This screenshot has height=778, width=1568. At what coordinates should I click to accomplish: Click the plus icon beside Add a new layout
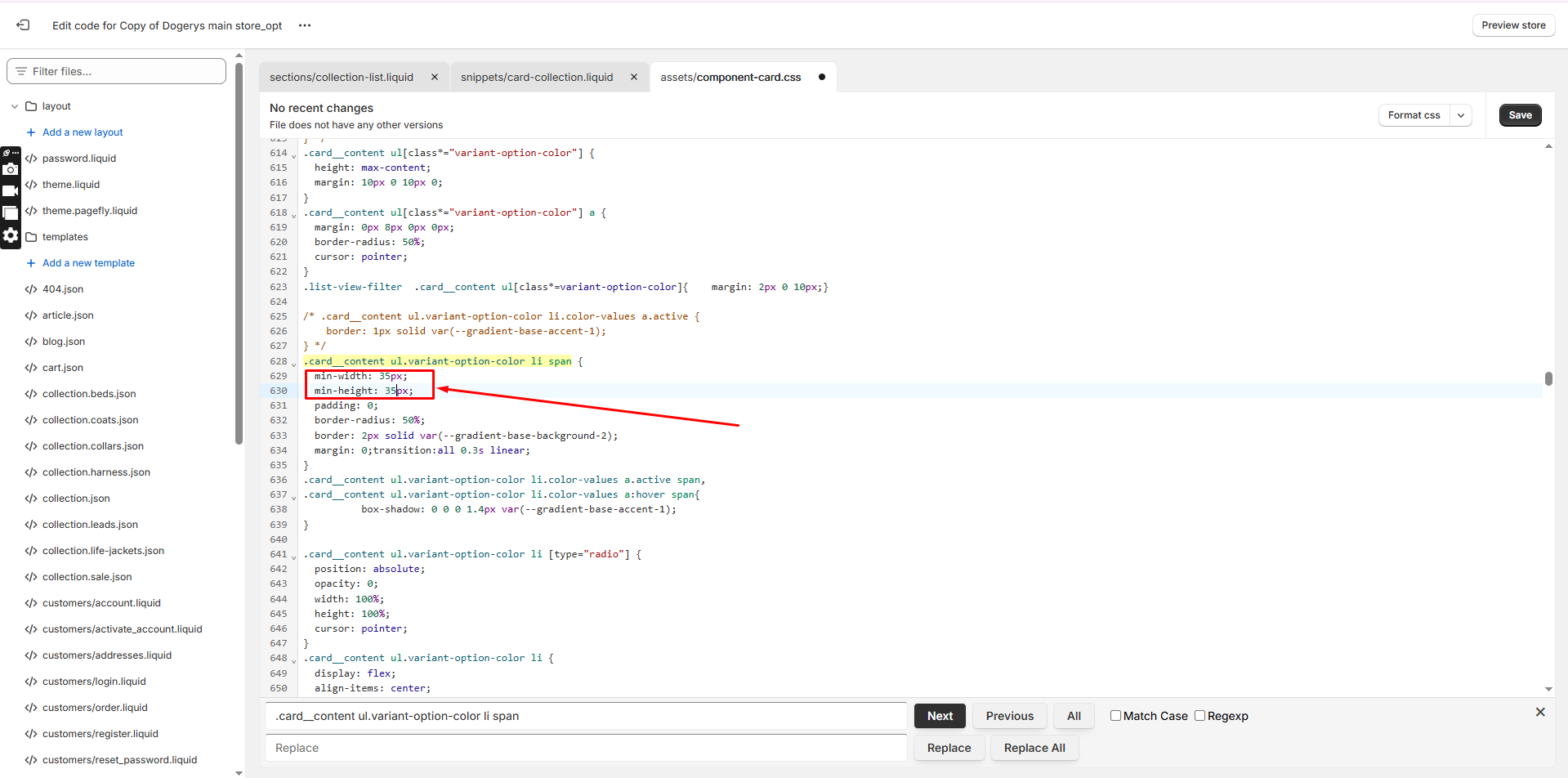coord(31,132)
